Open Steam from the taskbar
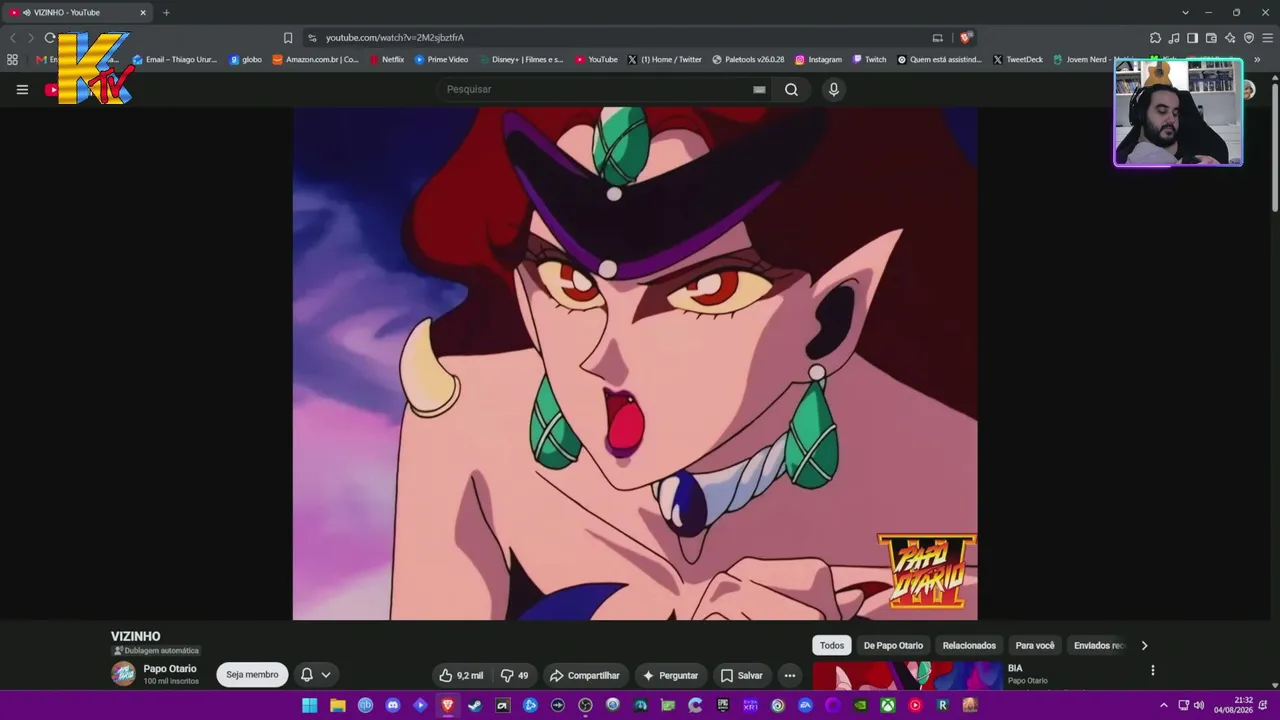The height and width of the screenshot is (720, 1280). pyautogui.click(x=475, y=705)
